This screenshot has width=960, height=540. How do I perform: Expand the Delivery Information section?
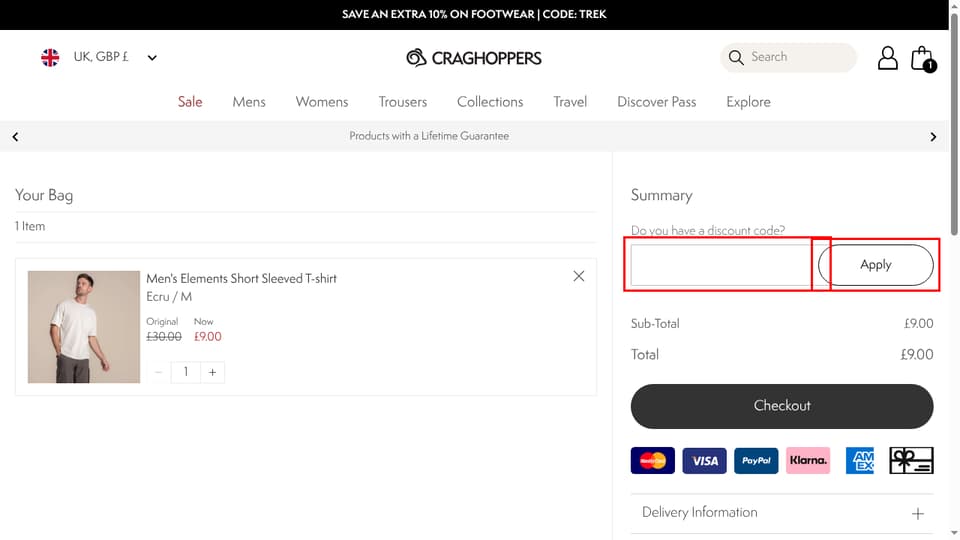782,513
